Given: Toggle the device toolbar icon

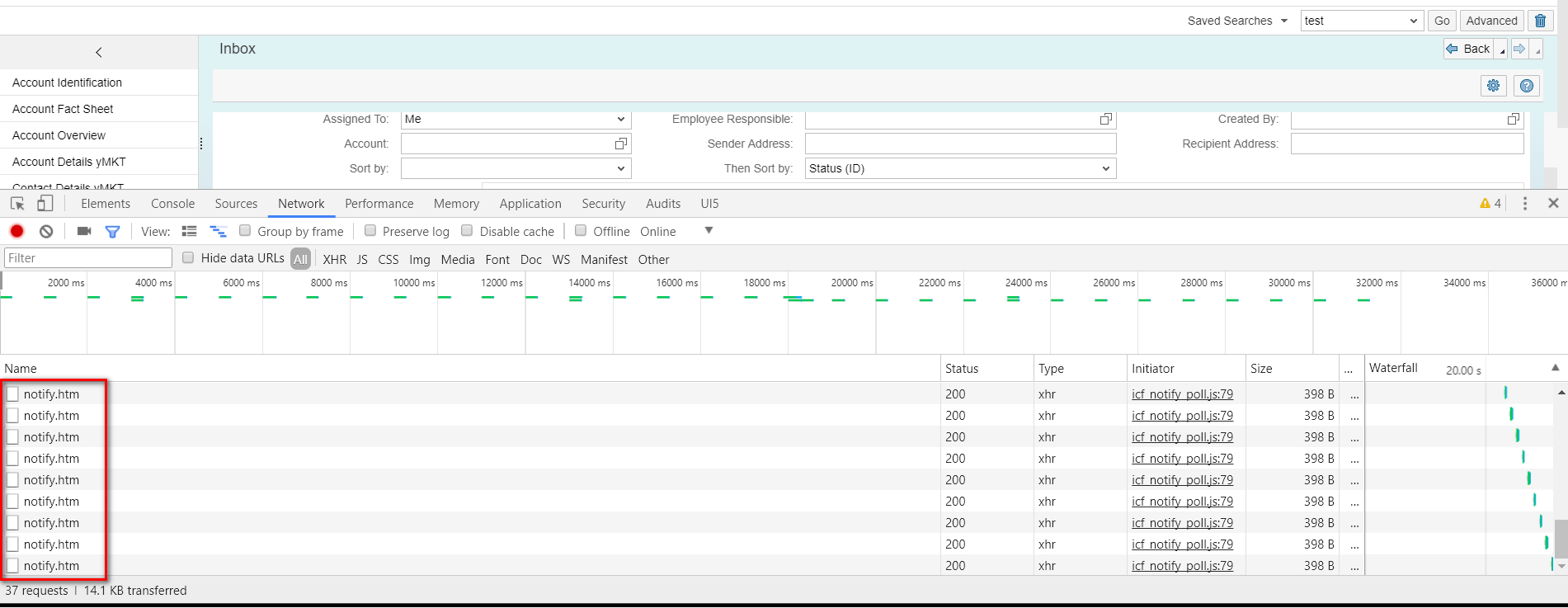Looking at the screenshot, I should click(x=45, y=203).
